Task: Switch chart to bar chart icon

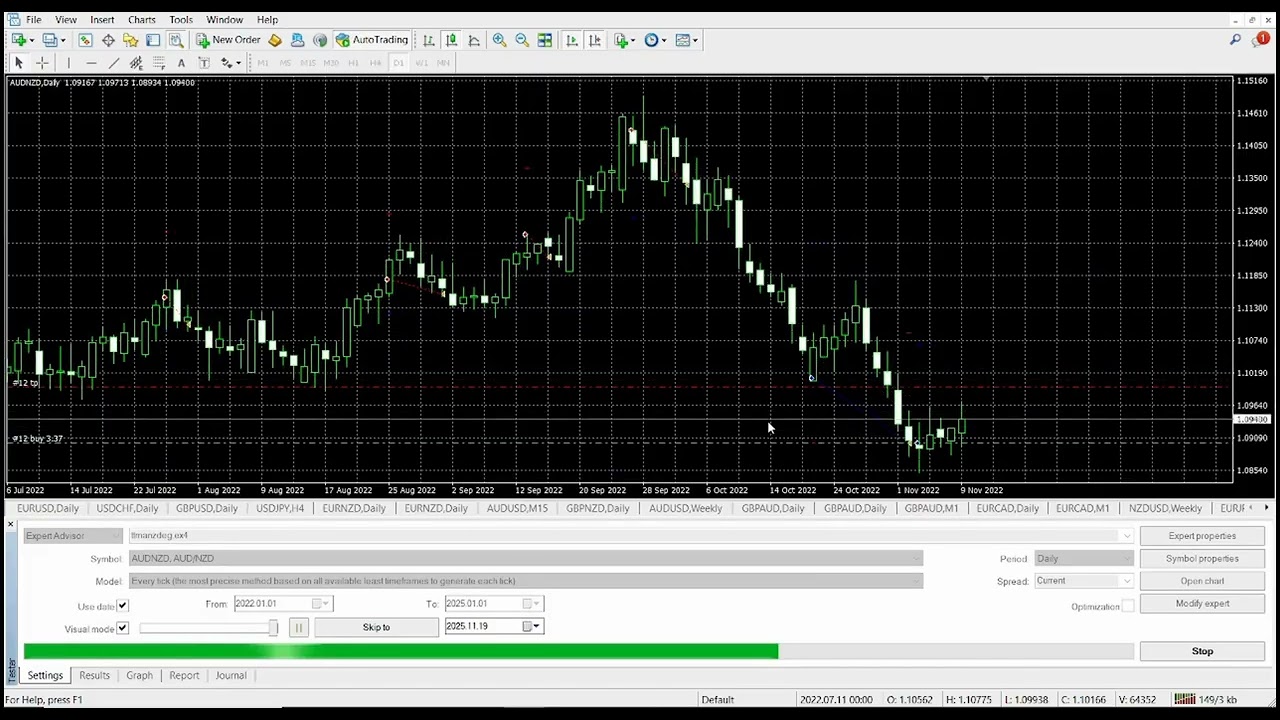Action: (x=428, y=40)
